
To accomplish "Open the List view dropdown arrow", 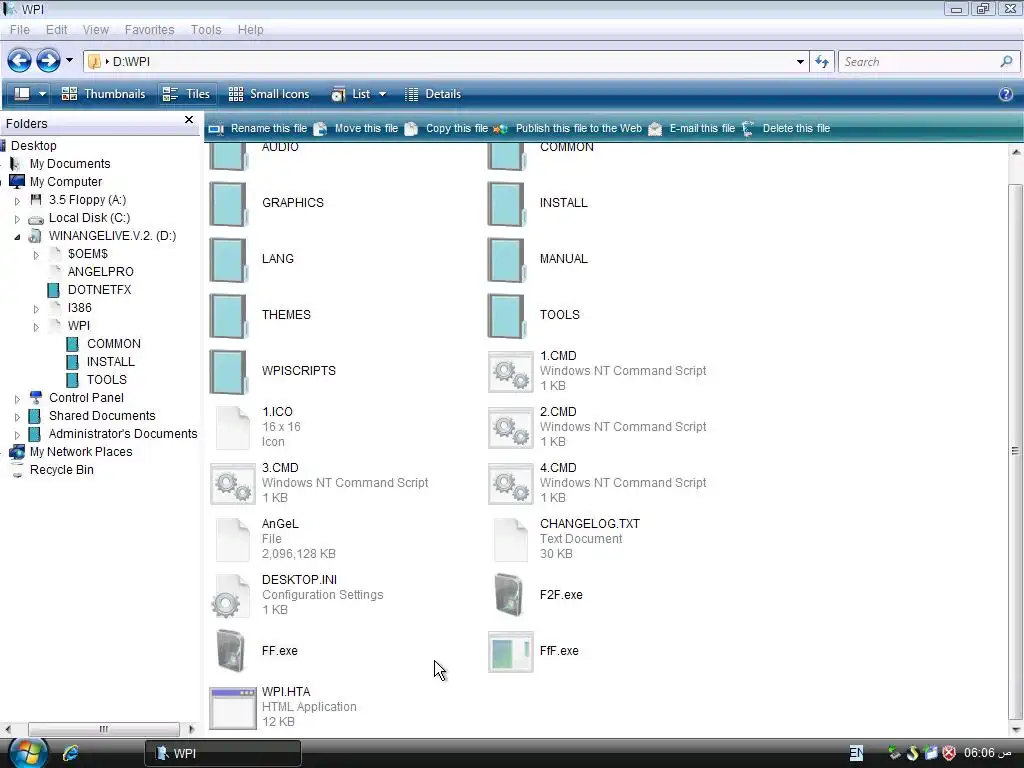I will pos(383,94).
